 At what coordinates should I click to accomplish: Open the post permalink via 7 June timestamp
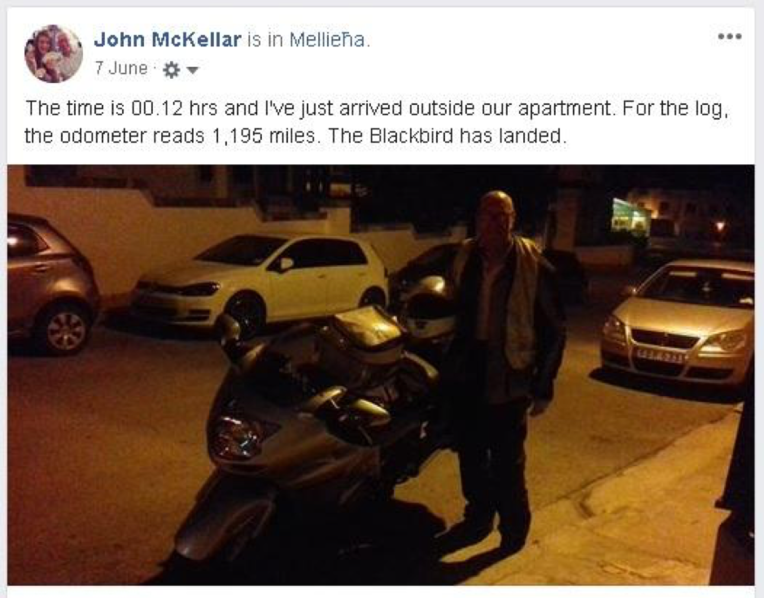coord(121,68)
